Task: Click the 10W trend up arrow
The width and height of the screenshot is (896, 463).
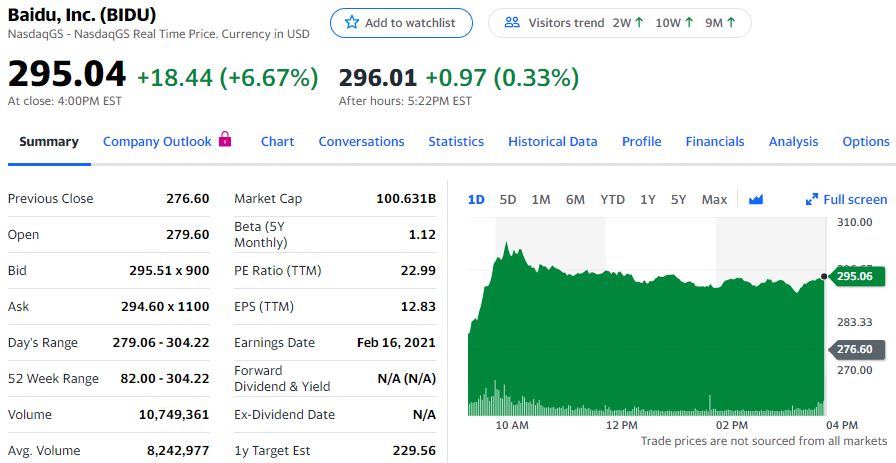Action: click(x=689, y=22)
